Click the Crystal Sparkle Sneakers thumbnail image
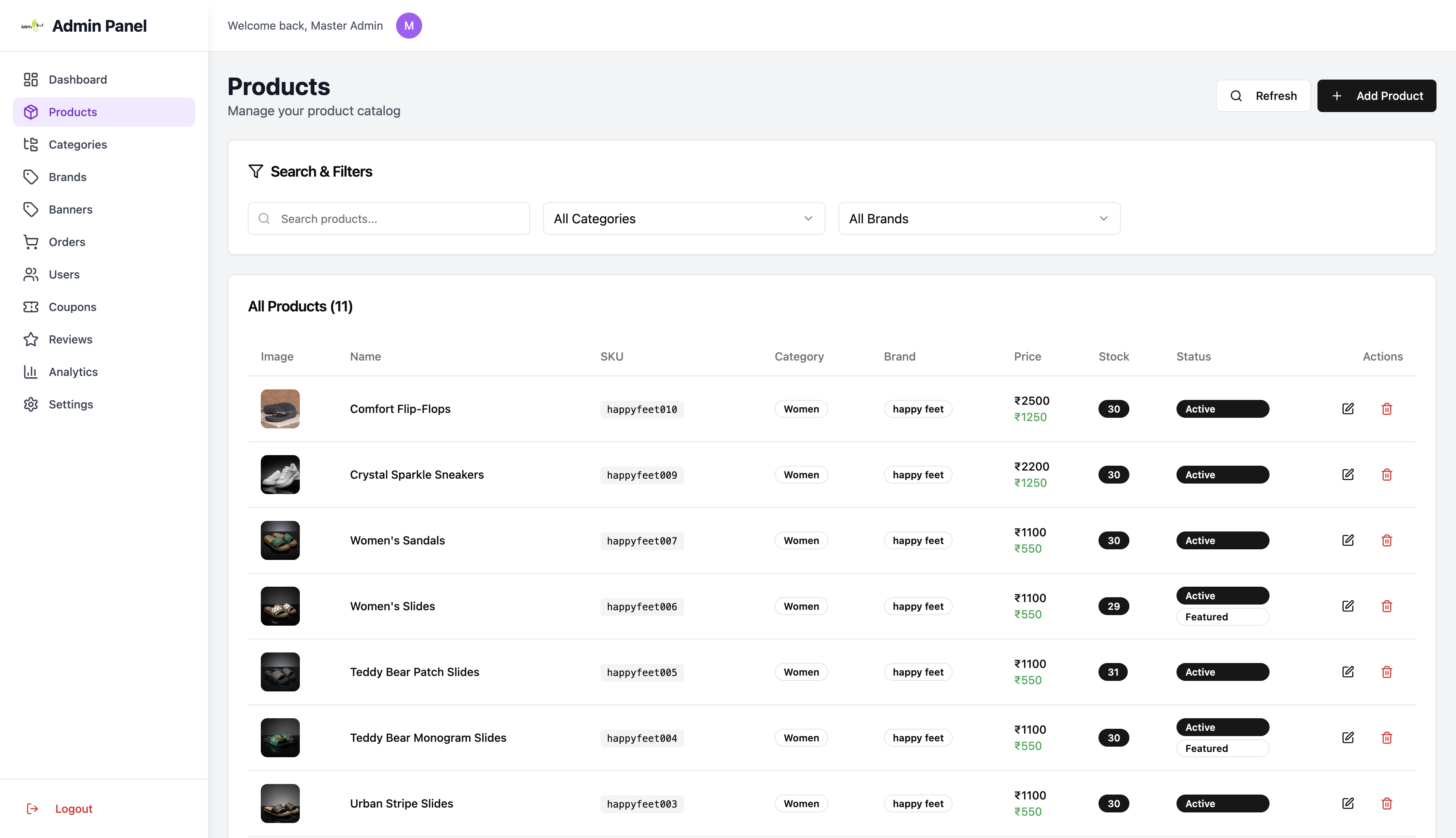1456x838 pixels. coord(280,475)
